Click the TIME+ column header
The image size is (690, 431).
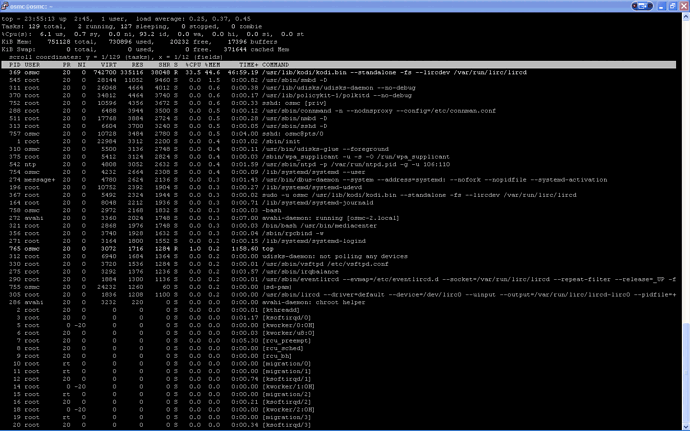pyautogui.click(x=249, y=65)
